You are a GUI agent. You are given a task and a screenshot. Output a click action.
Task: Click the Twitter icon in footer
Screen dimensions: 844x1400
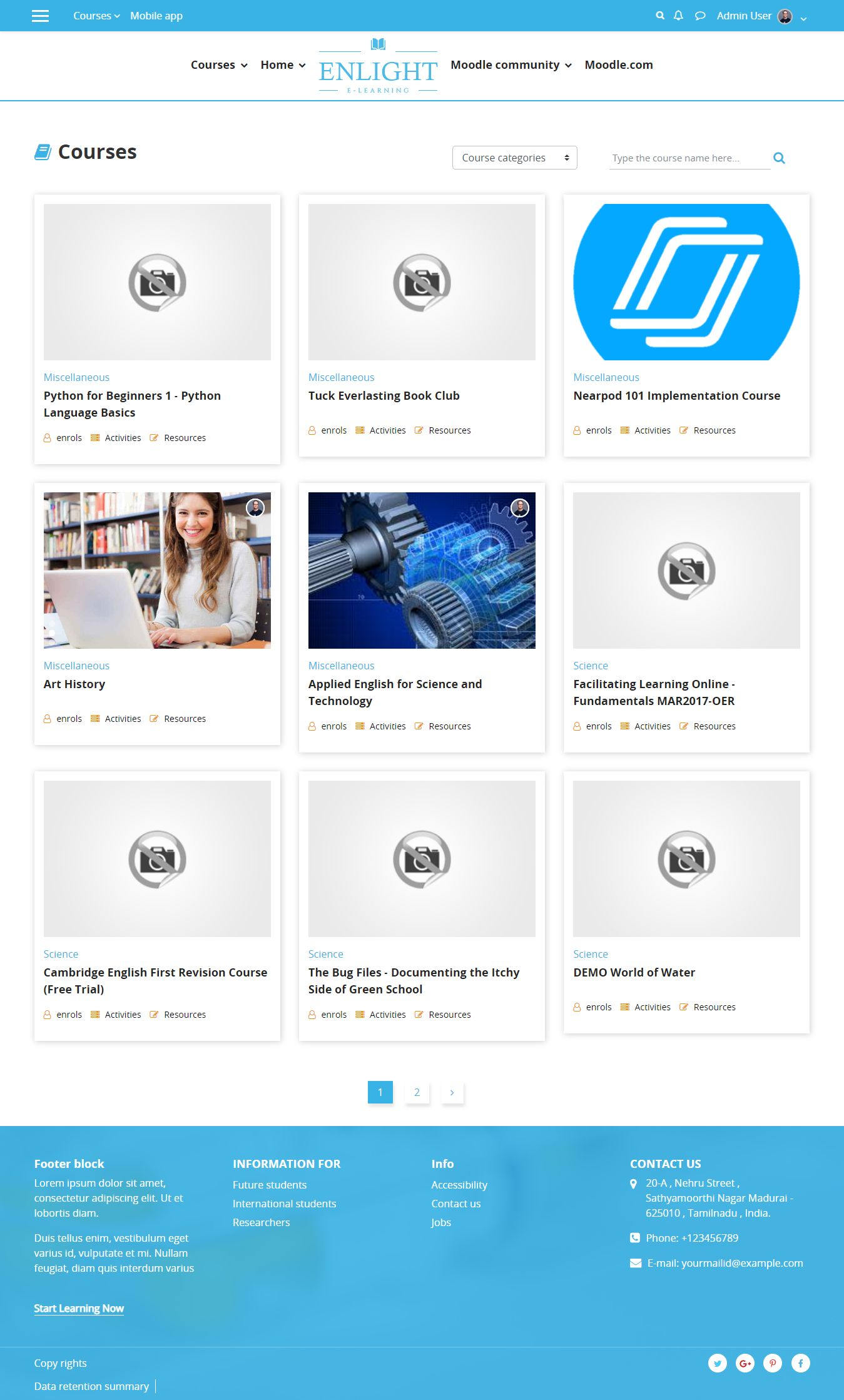click(717, 1363)
